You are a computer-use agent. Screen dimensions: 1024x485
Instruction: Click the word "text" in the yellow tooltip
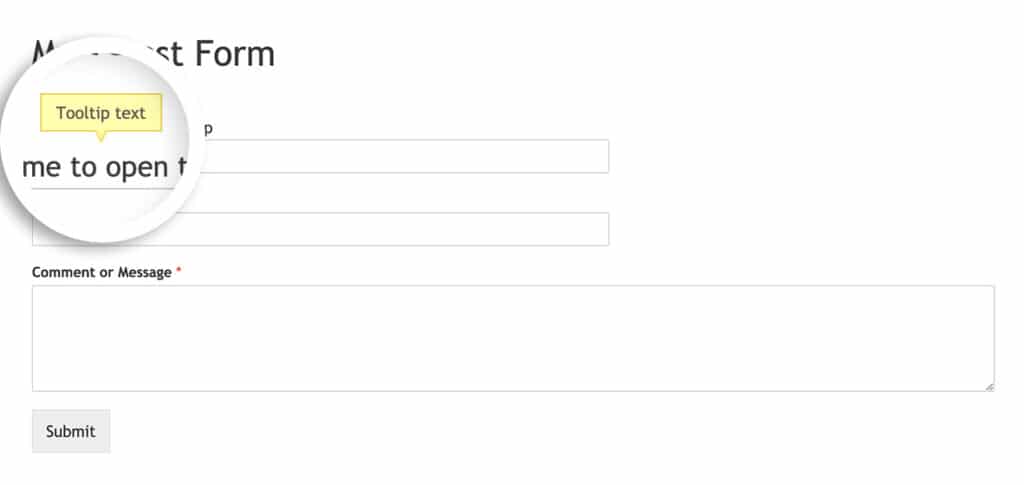[131, 113]
